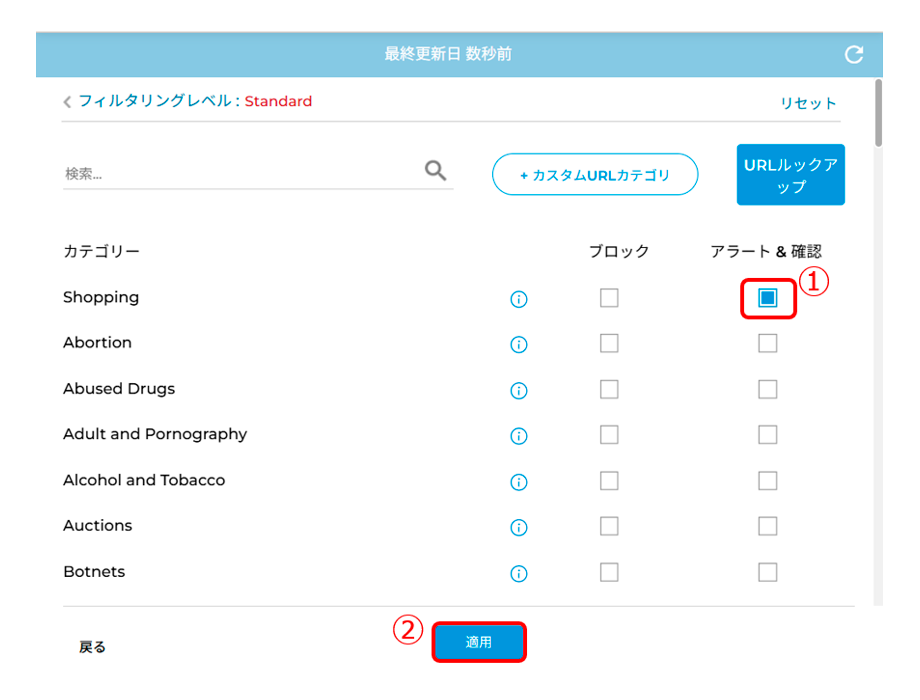Click the refresh icon in the header

[x=854, y=55]
